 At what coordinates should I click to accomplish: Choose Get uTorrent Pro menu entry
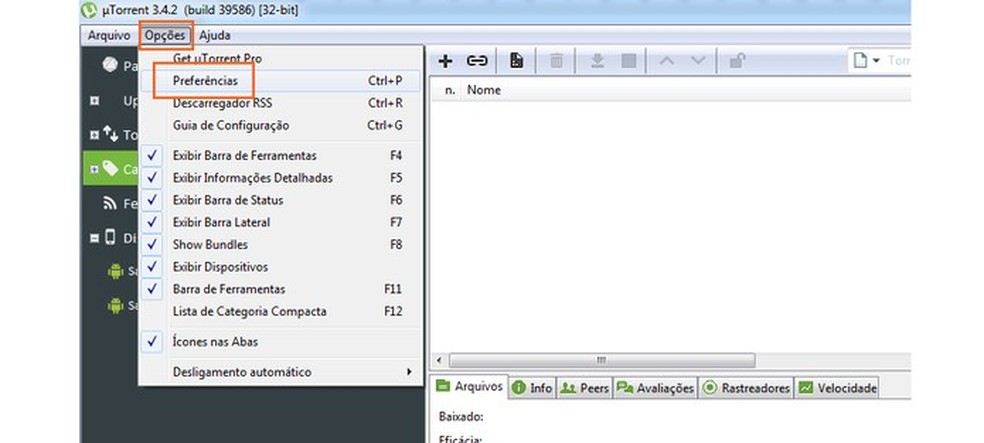pos(281,58)
